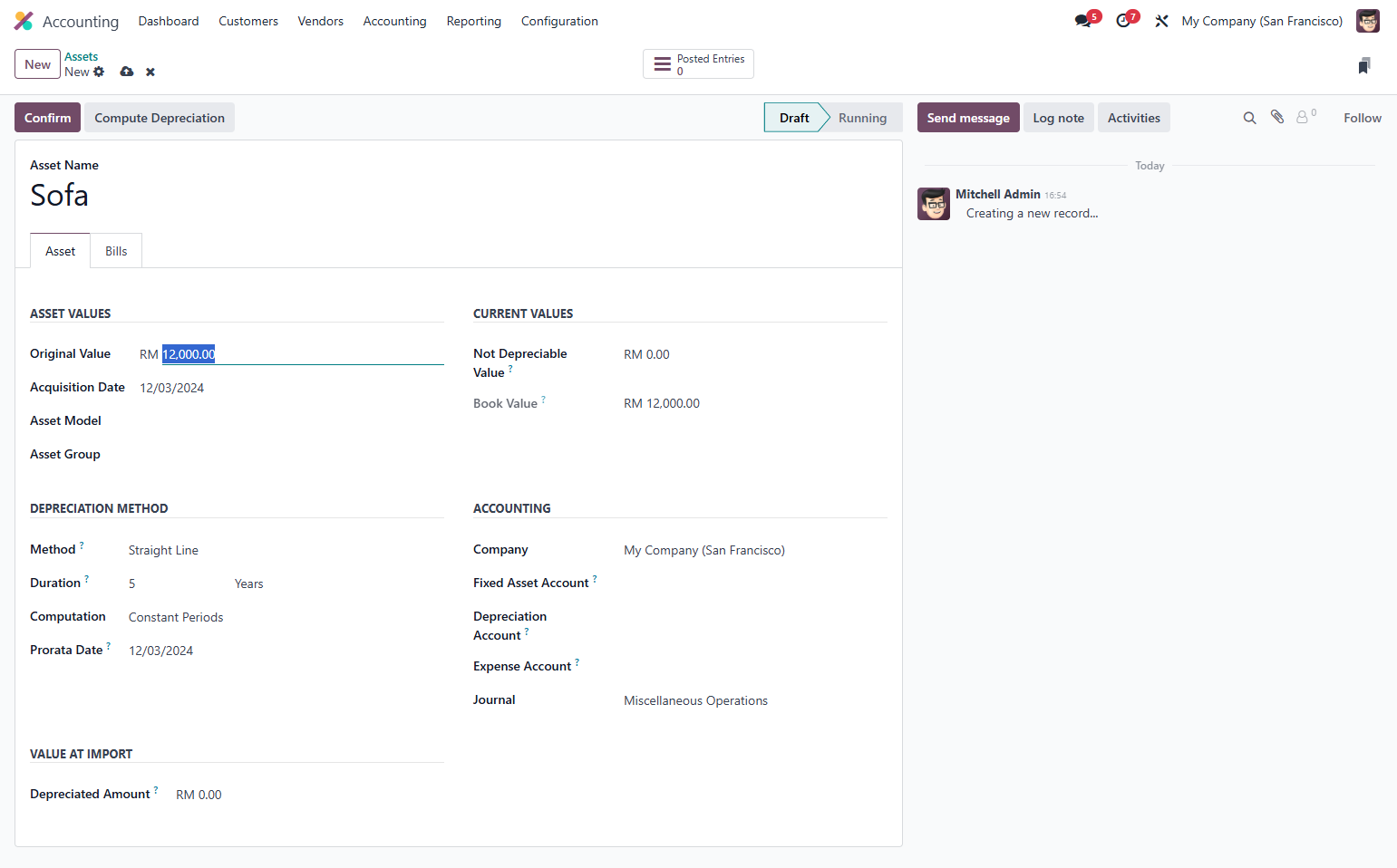1397x868 pixels.
Task: Select the Running status stage
Action: [x=862, y=118]
